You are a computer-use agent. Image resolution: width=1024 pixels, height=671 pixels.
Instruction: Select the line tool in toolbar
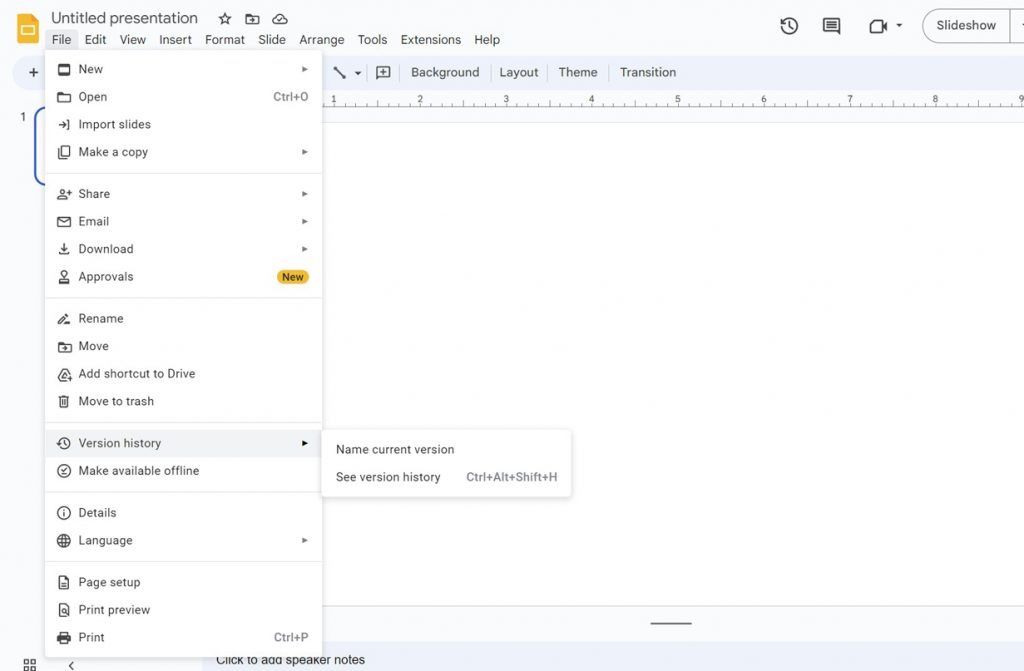(x=340, y=73)
